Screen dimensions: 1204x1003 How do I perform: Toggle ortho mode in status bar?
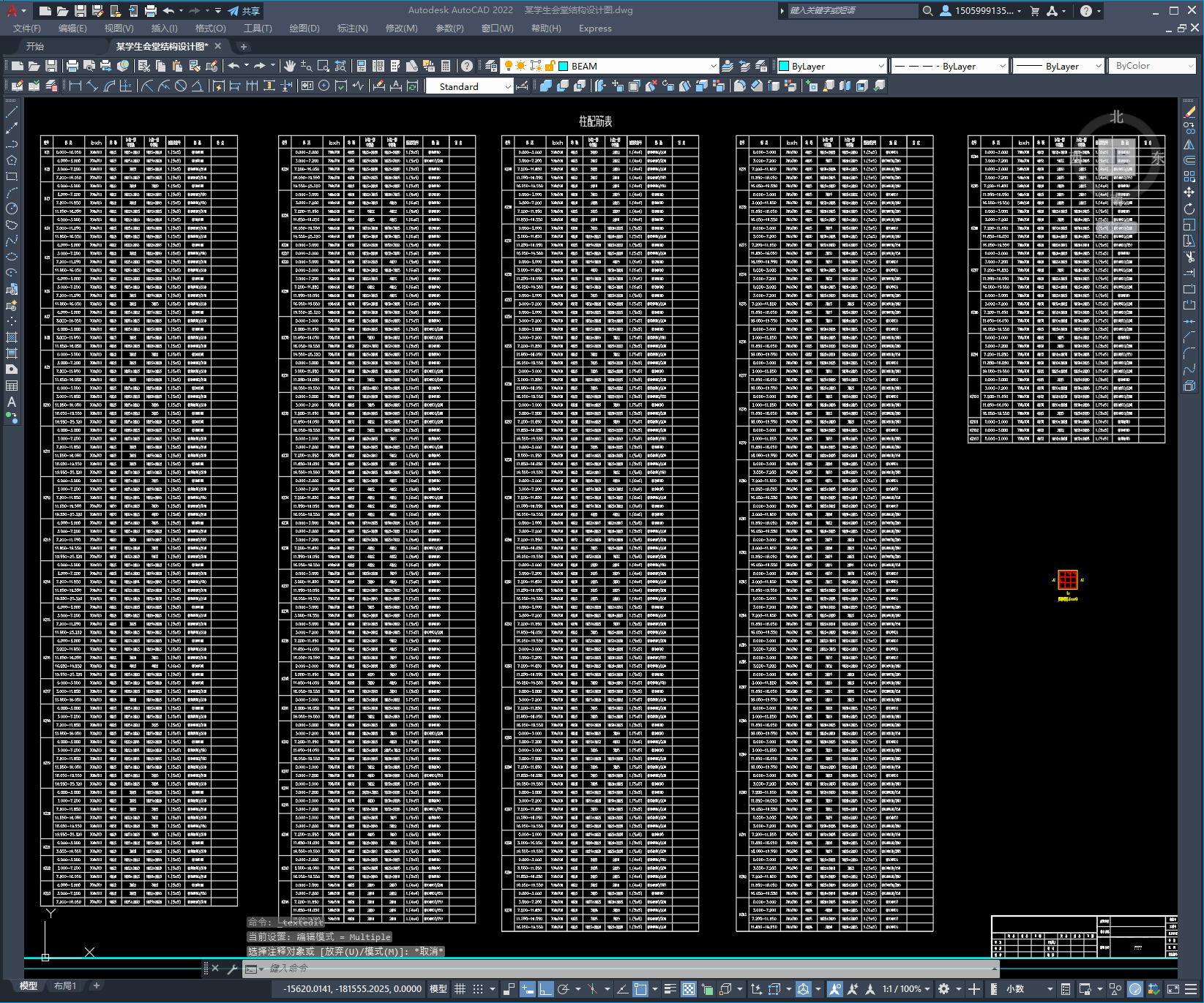click(546, 989)
